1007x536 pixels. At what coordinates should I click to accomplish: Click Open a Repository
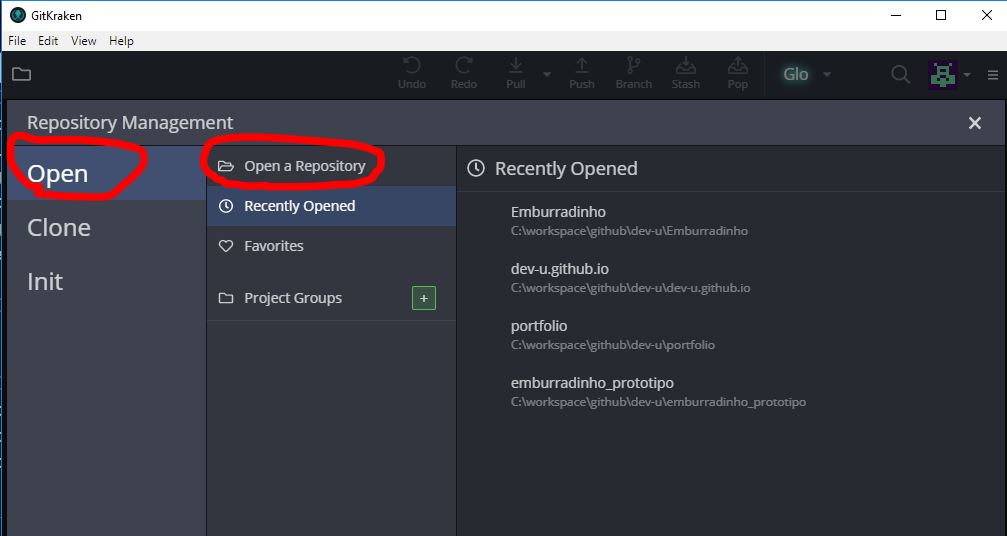(304, 166)
